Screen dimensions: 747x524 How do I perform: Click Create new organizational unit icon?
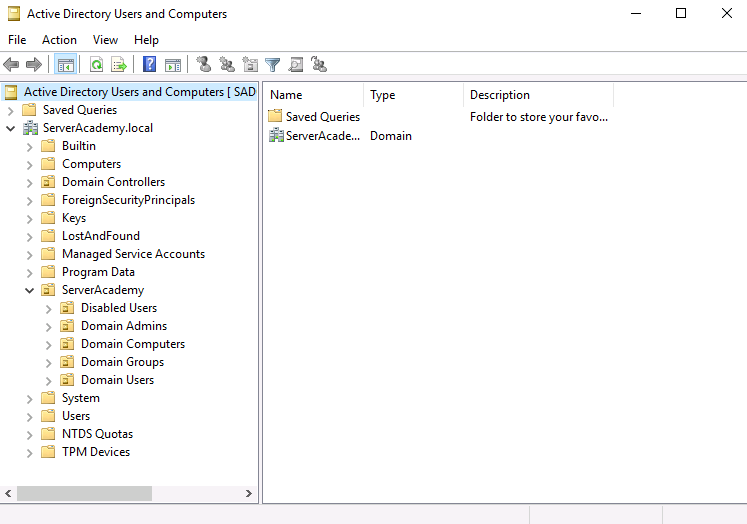click(x=250, y=64)
